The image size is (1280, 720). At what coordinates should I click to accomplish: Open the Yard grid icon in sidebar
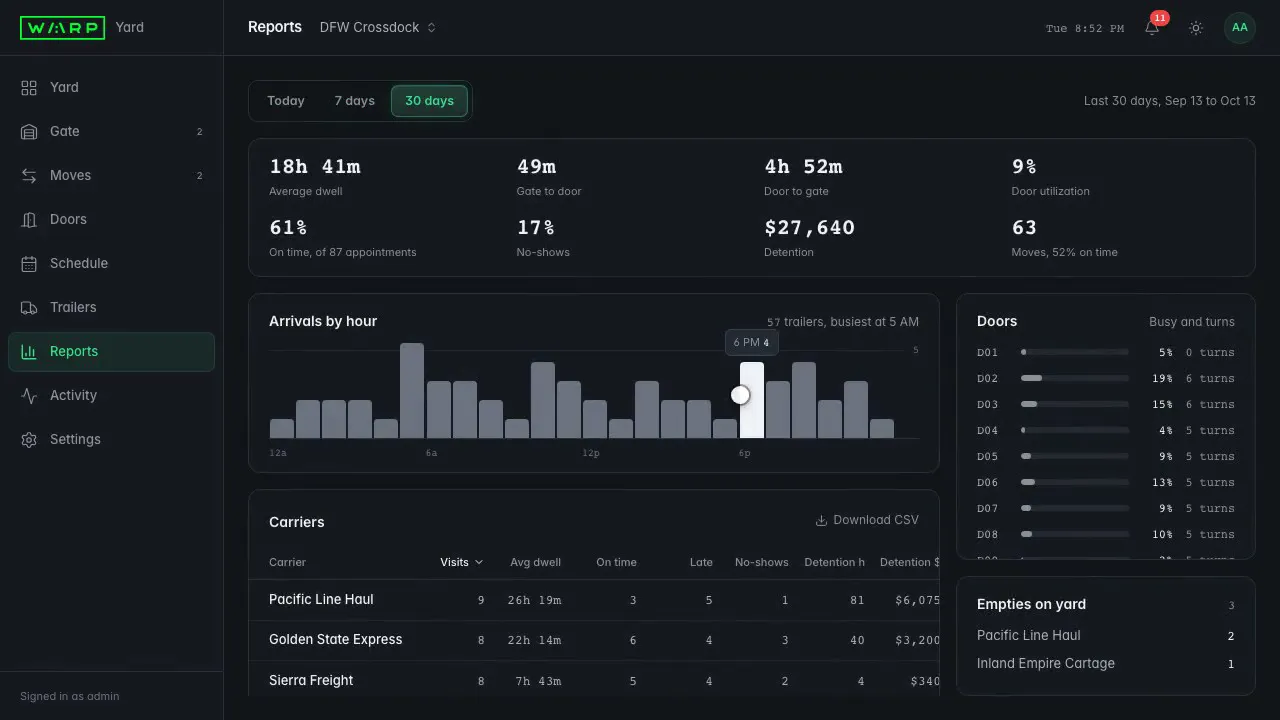click(x=29, y=88)
